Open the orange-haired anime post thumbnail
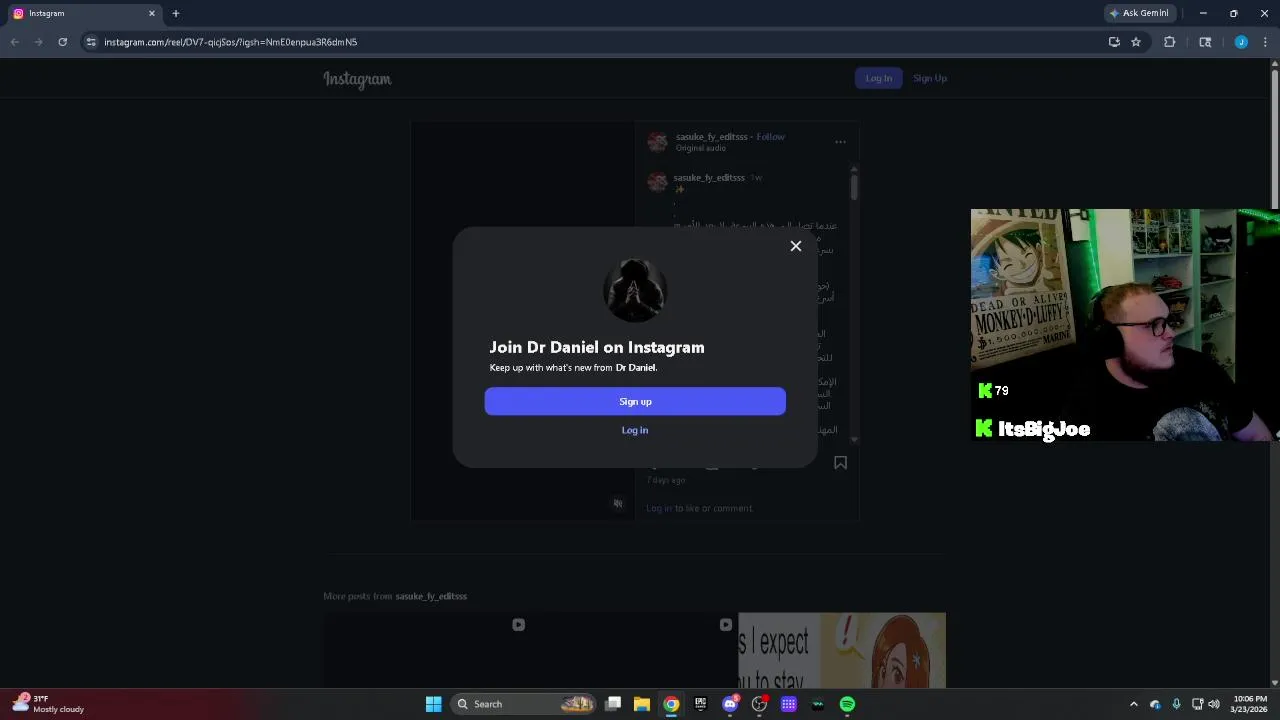 click(x=841, y=650)
